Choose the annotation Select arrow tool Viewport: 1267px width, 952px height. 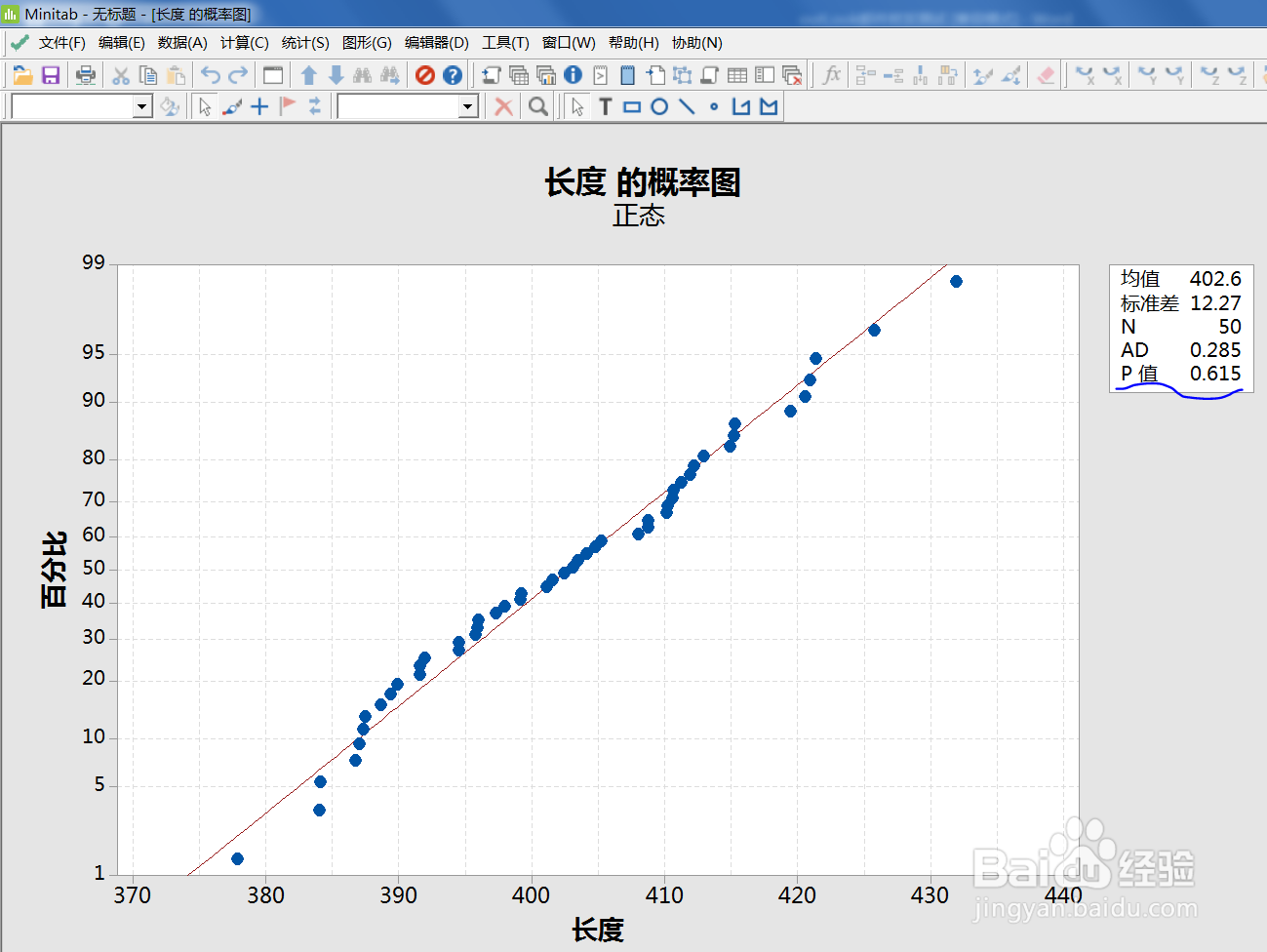[577, 106]
